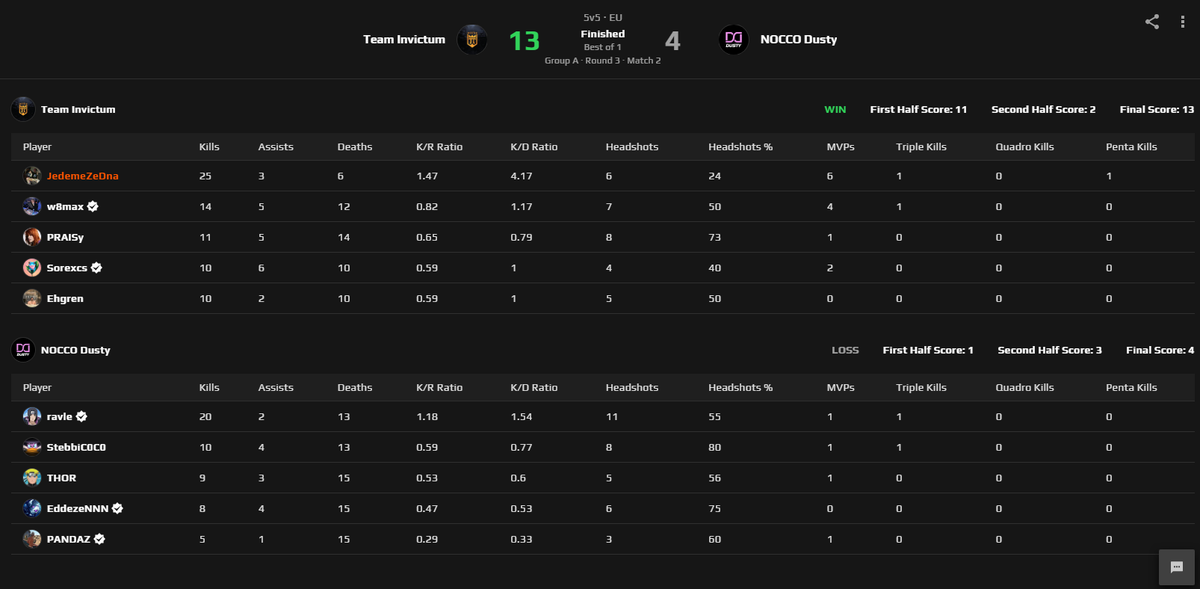This screenshot has width=1200, height=589.
Task: Open the share icon menu
Action: click(x=1152, y=21)
